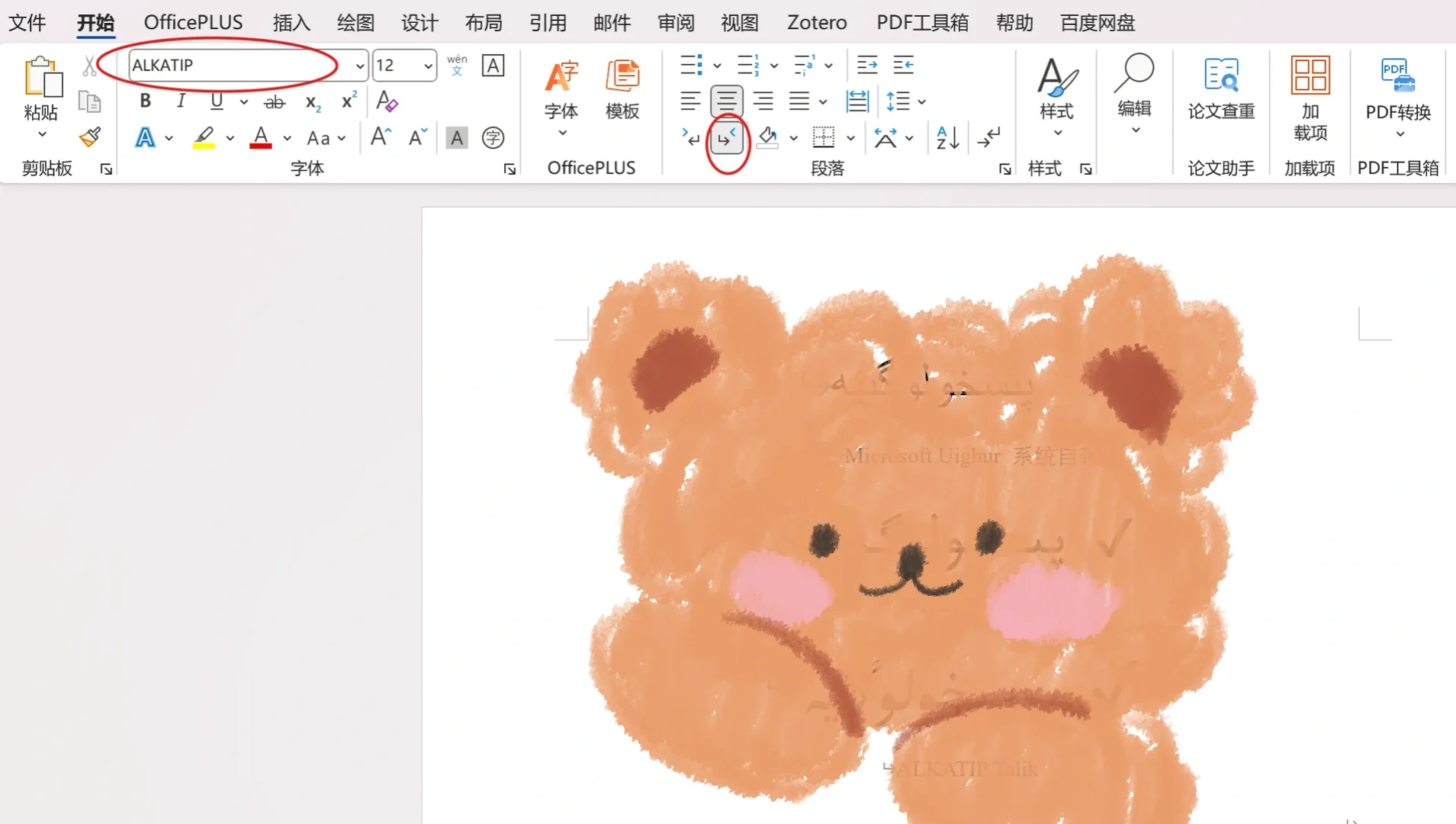Open font color dropdown arrow
Image resolution: width=1456 pixels, height=824 pixels.
287,138
